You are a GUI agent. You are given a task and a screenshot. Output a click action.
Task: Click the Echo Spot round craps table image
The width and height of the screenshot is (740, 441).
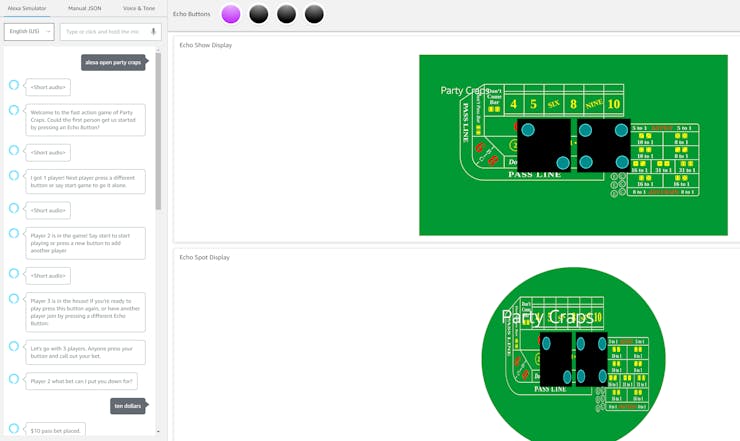coord(573,354)
